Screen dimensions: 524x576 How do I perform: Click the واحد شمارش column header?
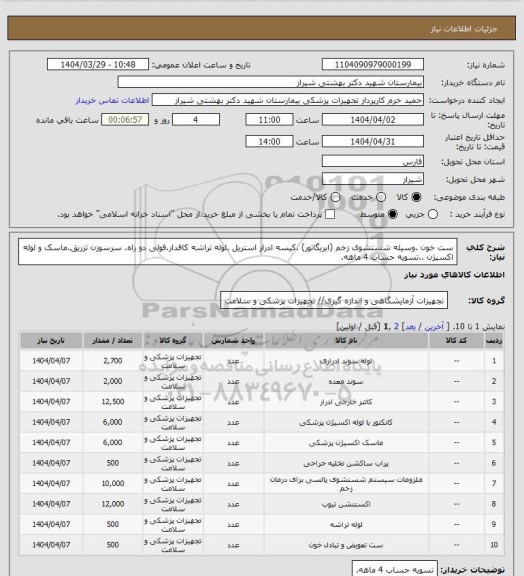(233, 341)
